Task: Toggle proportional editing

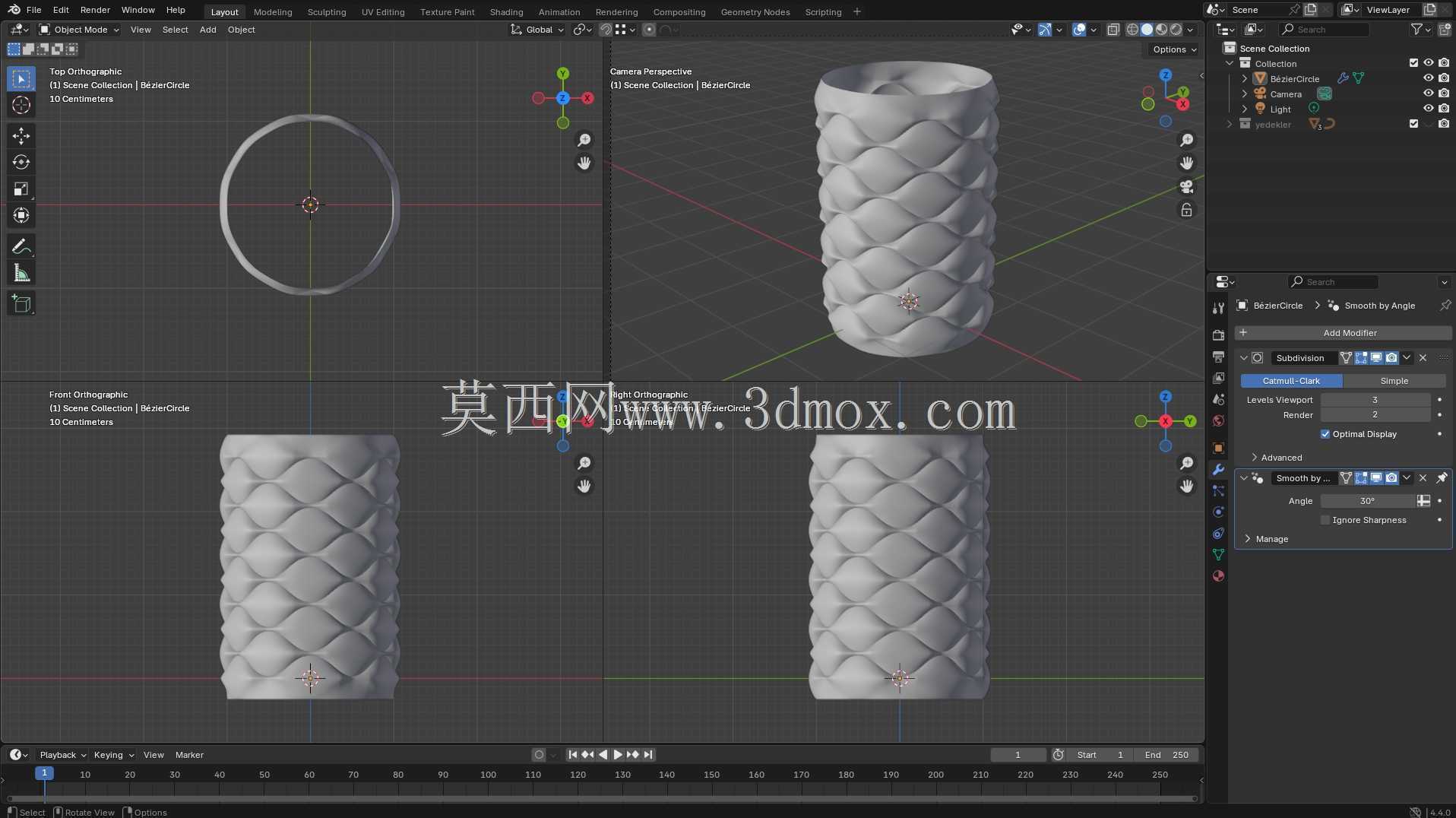Action: tap(649, 30)
